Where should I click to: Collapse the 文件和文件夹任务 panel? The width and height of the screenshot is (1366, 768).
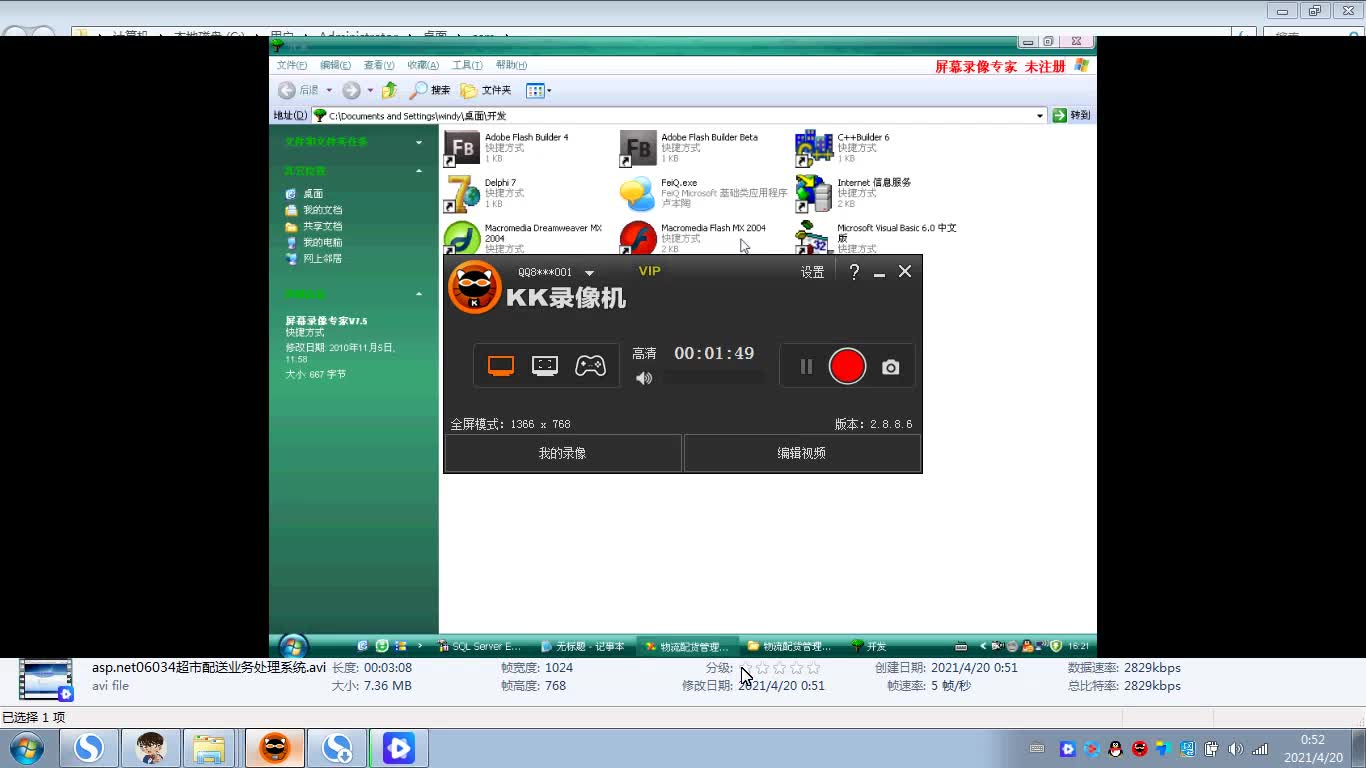(419, 142)
